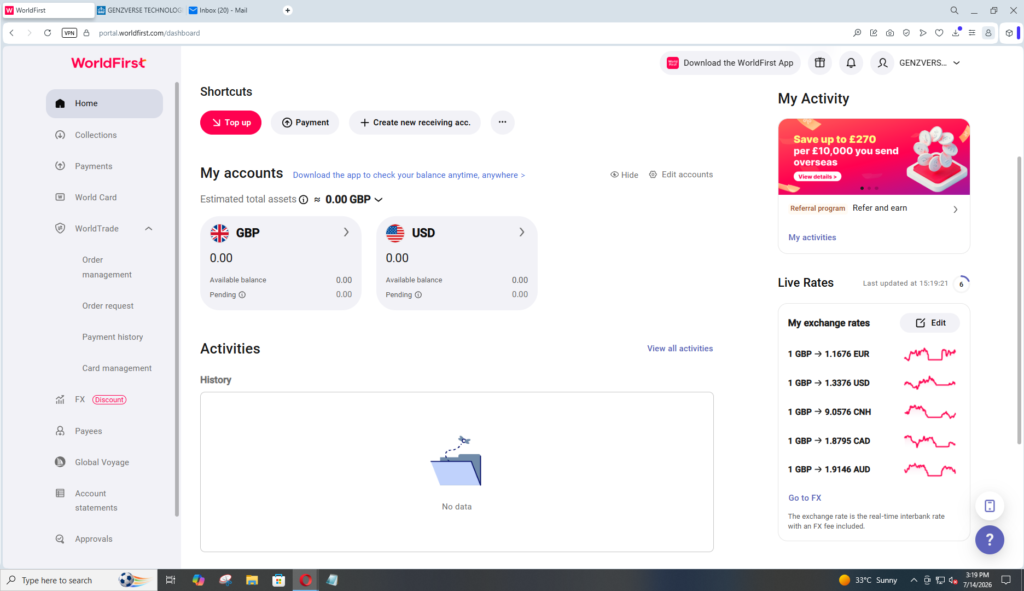Open Collections in sidebar
The height and width of the screenshot is (591, 1024).
pos(95,135)
